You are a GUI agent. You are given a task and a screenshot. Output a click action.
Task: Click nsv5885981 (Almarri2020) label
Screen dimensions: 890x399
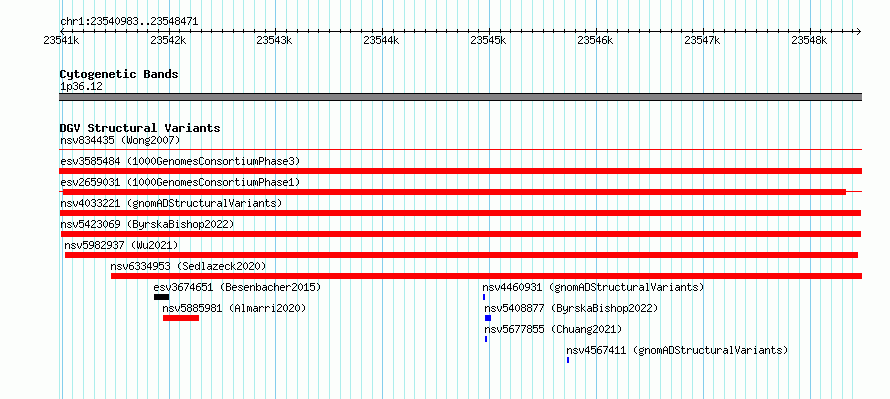[x=234, y=308]
